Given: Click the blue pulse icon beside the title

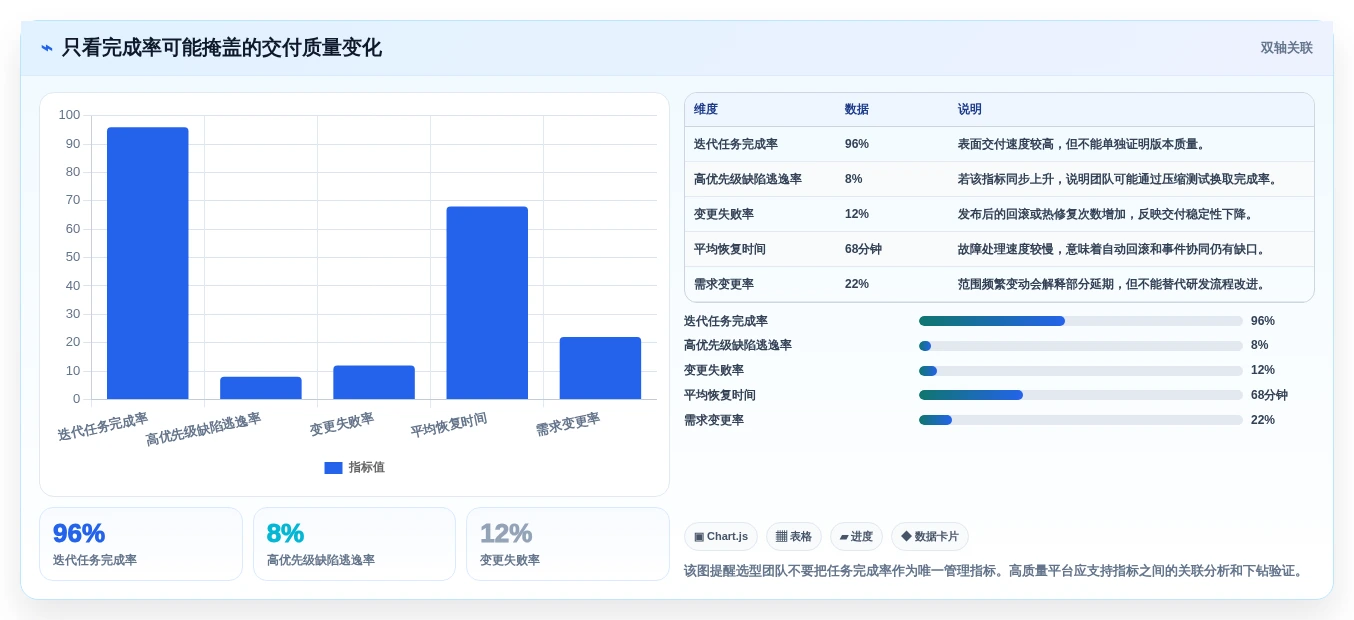Looking at the screenshot, I should (47, 48).
